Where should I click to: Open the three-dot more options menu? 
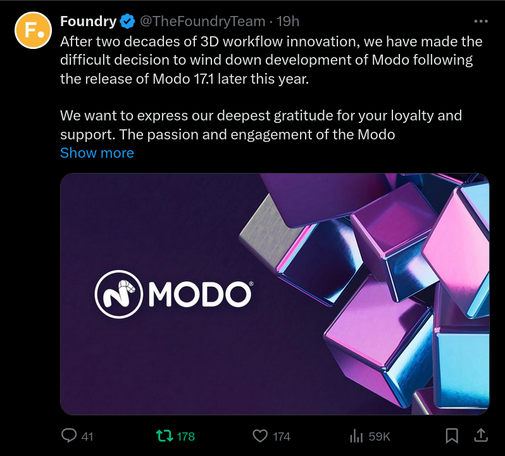click(481, 21)
